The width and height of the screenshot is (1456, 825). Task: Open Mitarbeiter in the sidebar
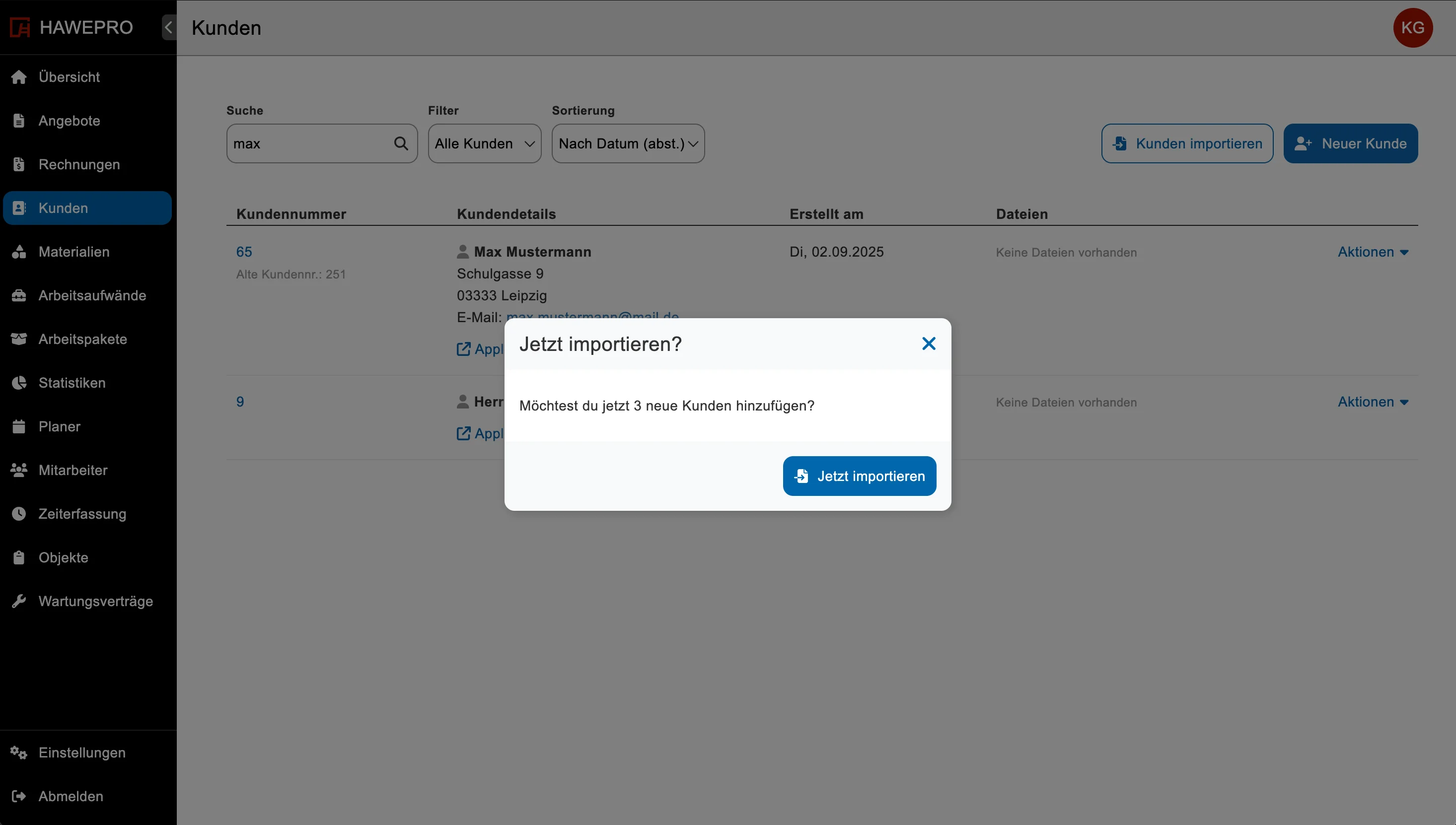coord(87,470)
